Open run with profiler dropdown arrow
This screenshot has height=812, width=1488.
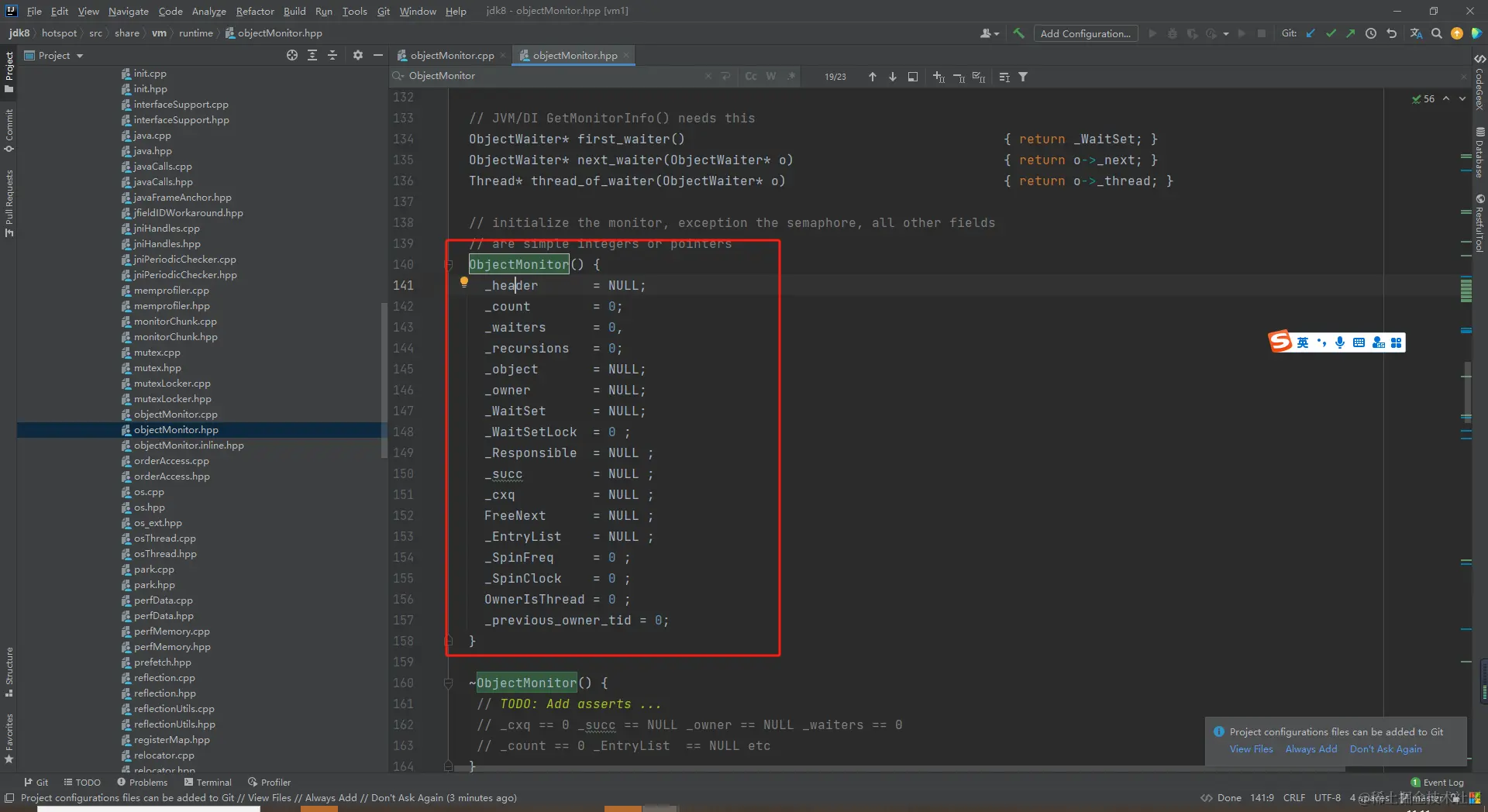(x=1226, y=33)
